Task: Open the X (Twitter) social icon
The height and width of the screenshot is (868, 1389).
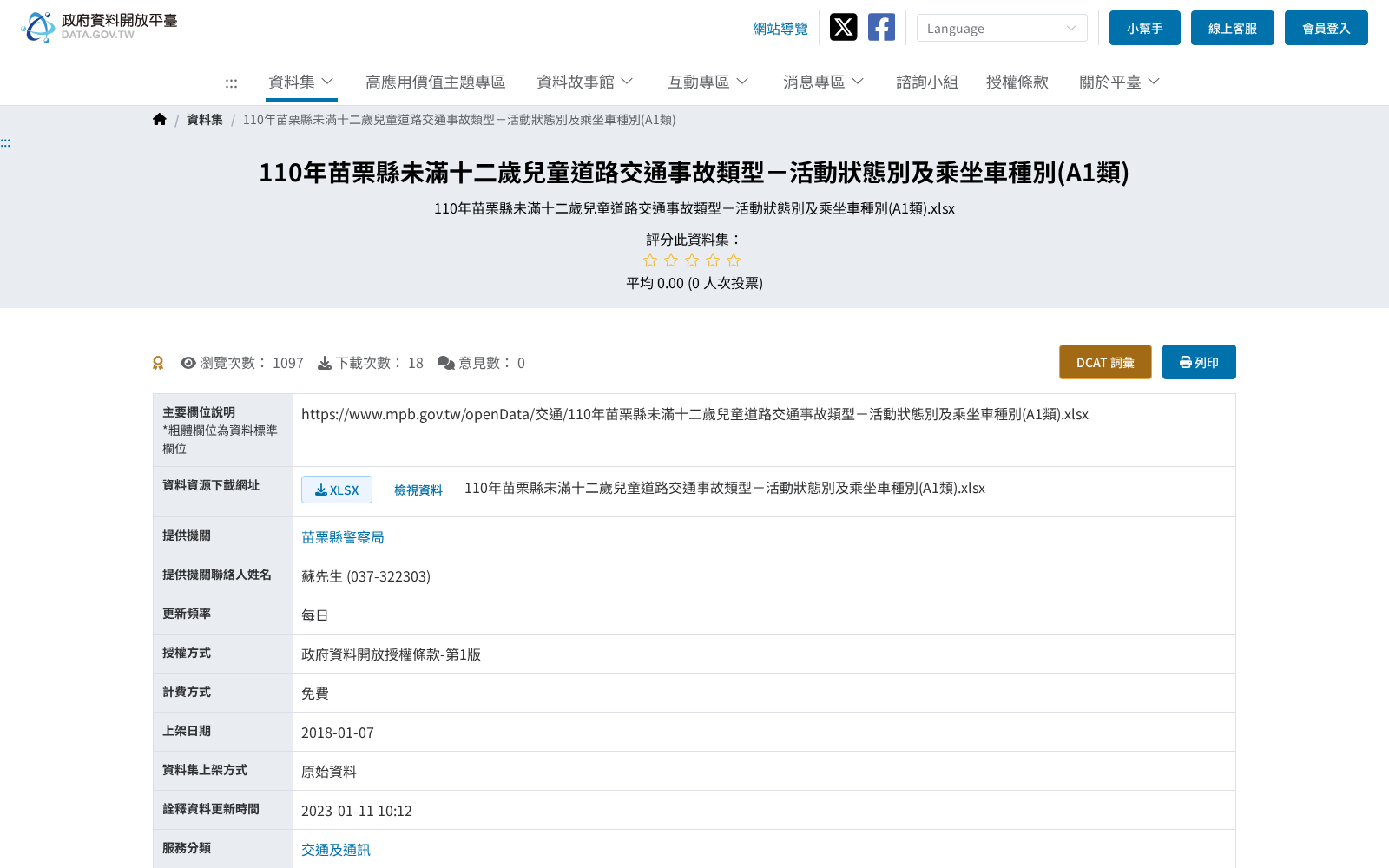Action: point(843,27)
